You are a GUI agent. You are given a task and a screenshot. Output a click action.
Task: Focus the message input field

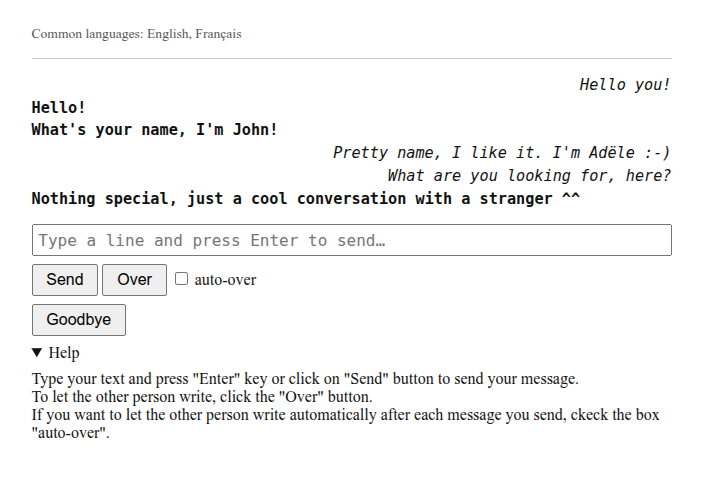pyautogui.click(x=351, y=240)
